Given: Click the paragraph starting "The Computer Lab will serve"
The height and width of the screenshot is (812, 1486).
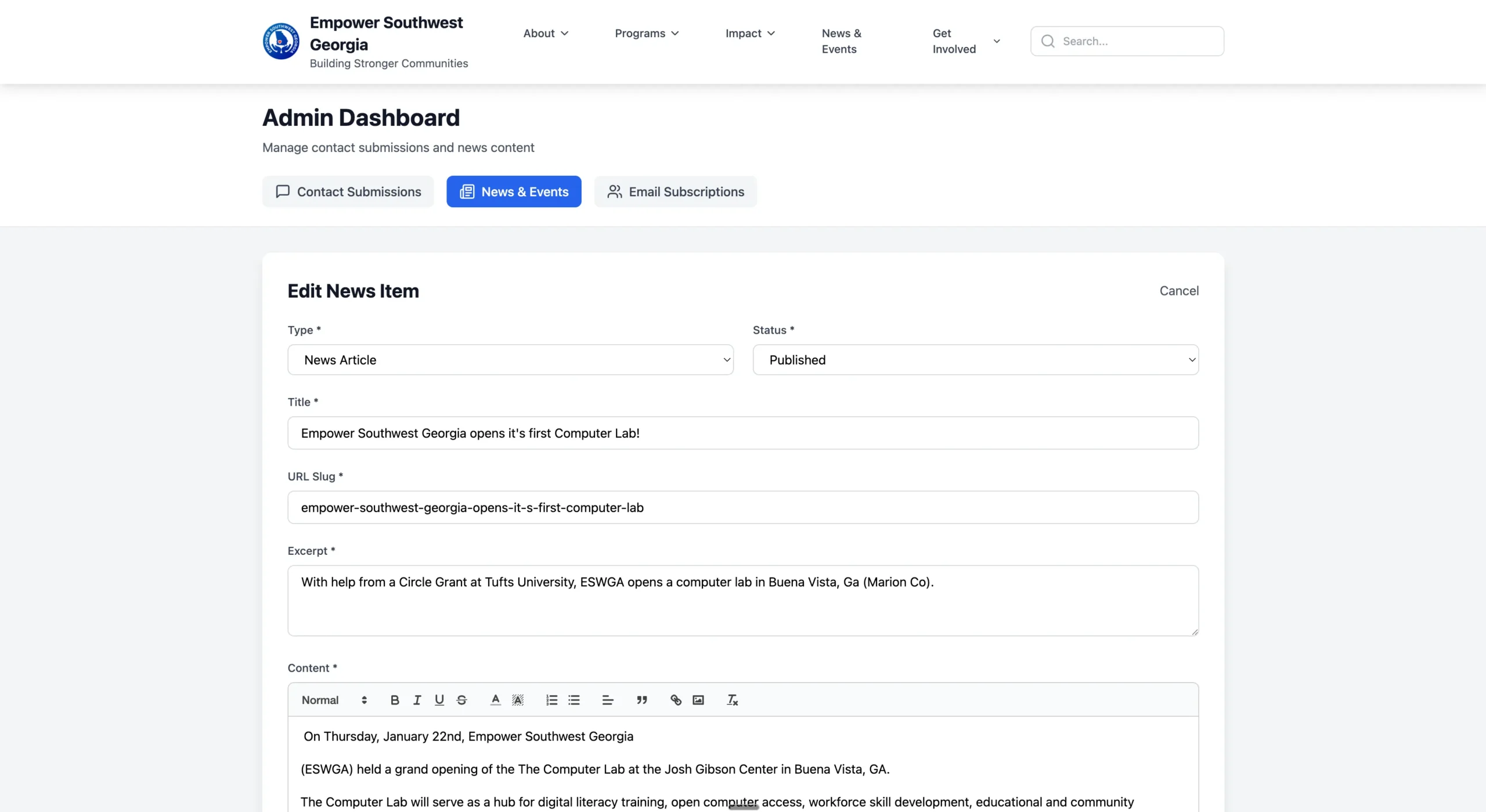Looking at the screenshot, I should (x=717, y=802).
